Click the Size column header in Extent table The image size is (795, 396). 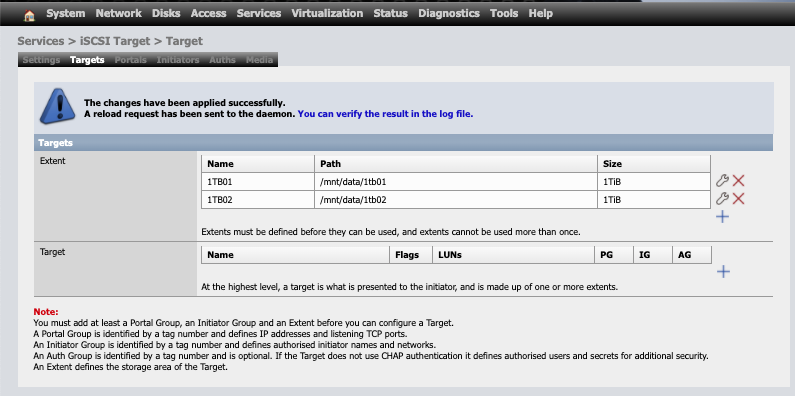[654, 164]
